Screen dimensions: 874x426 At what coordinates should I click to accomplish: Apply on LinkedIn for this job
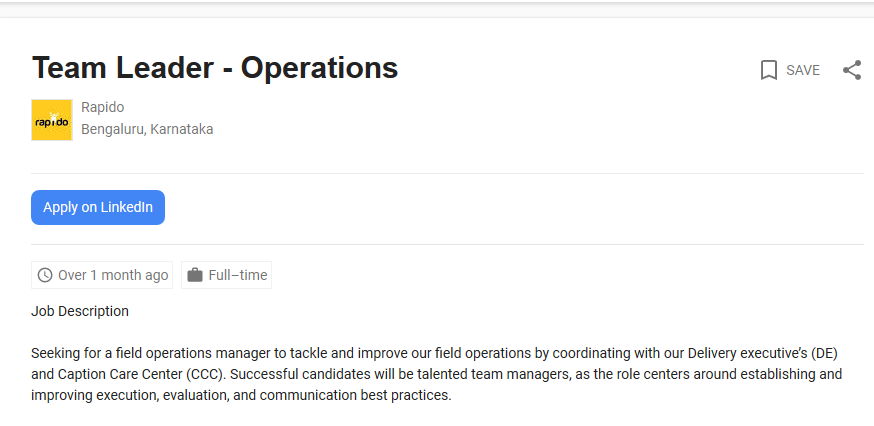click(98, 207)
